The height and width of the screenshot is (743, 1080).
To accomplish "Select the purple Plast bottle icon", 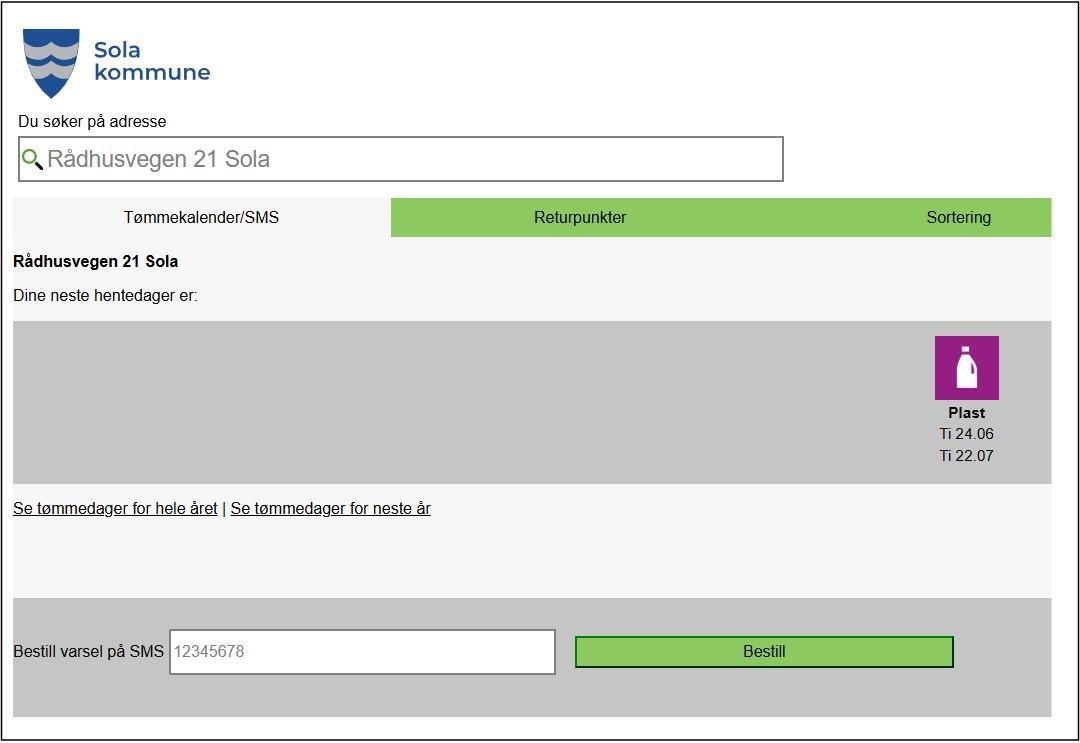I will 966,368.
